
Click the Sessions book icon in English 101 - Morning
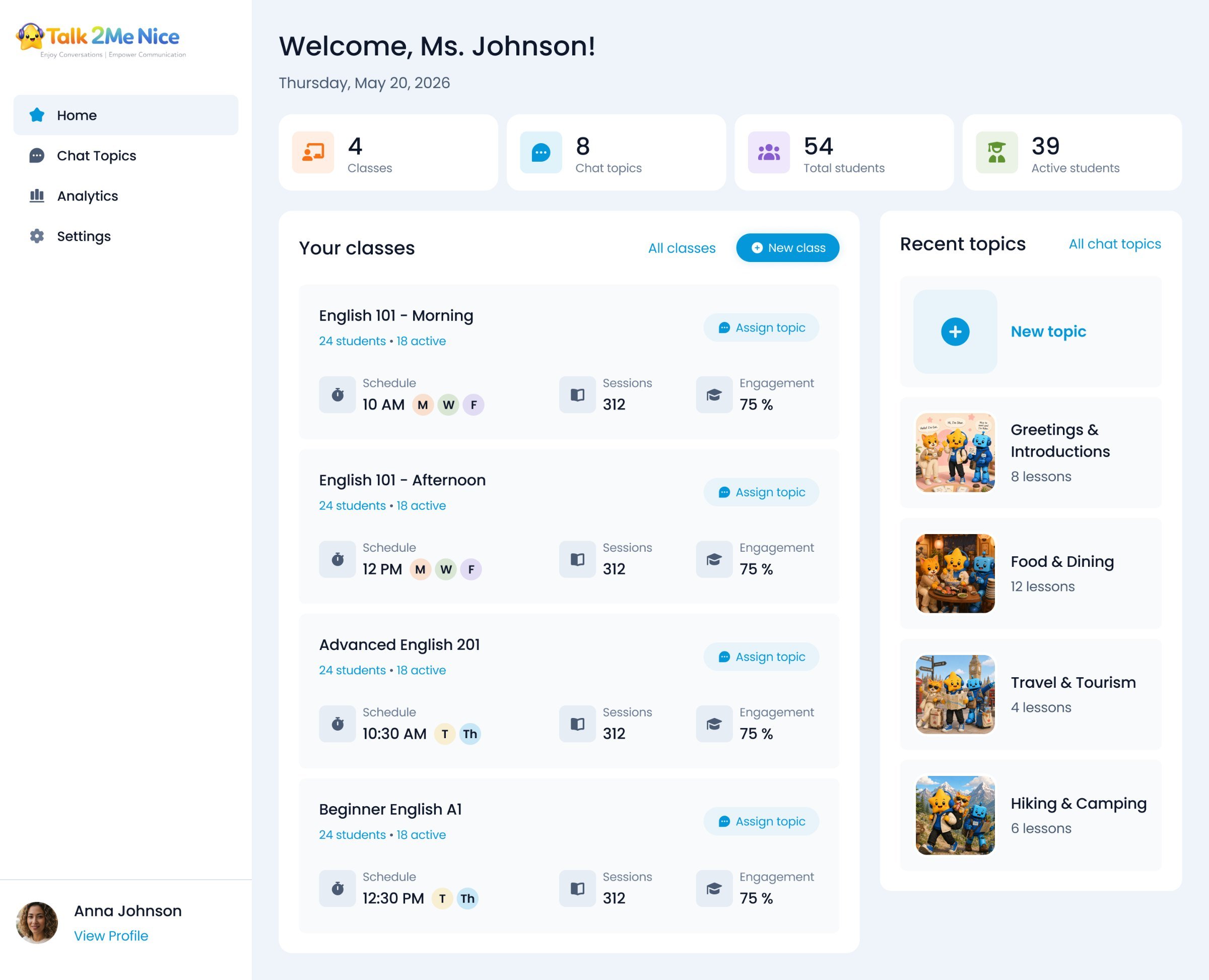[577, 395]
